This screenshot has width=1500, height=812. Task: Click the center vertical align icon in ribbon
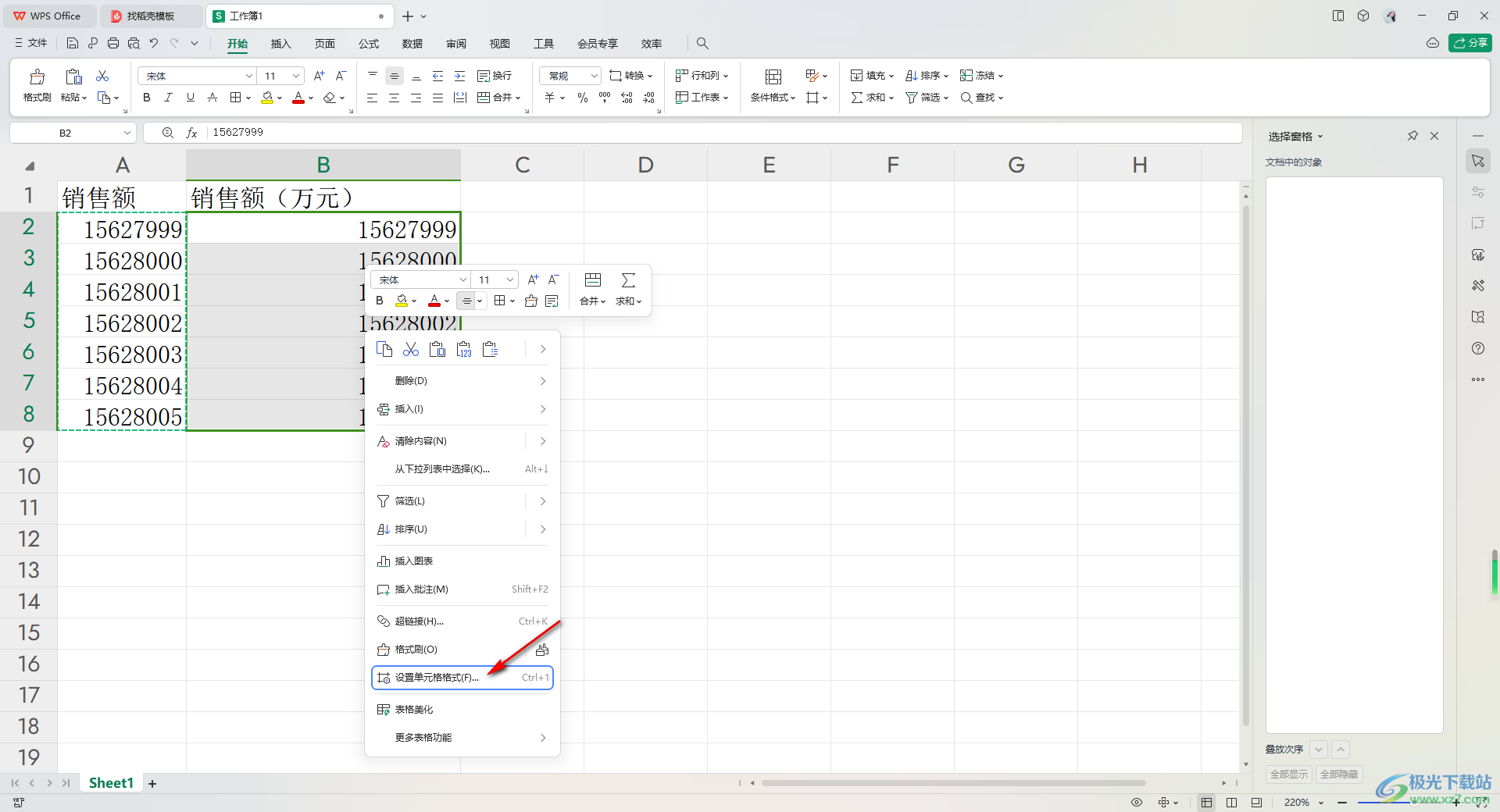click(x=395, y=76)
